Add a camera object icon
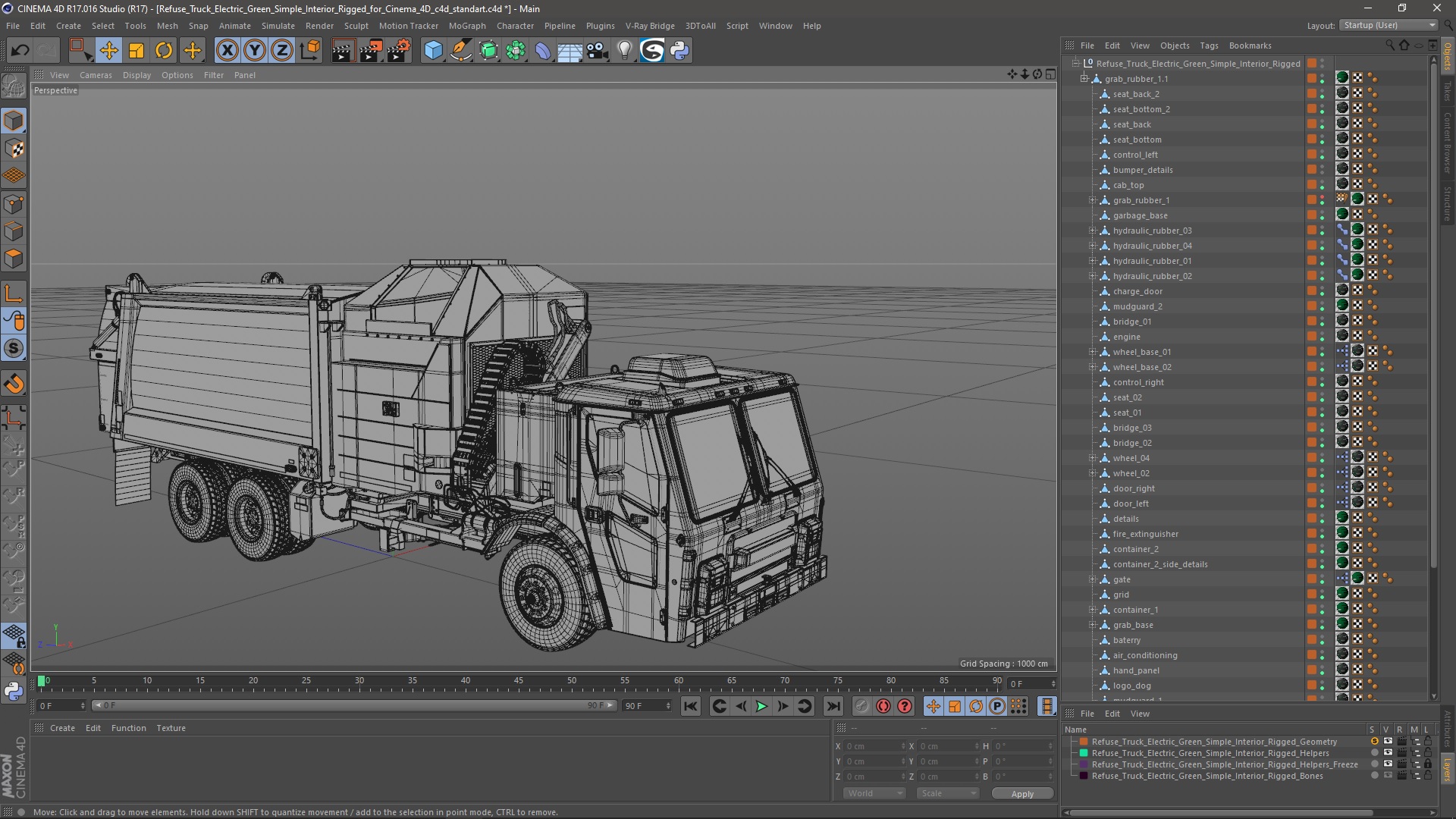The width and height of the screenshot is (1456, 819). click(x=598, y=51)
